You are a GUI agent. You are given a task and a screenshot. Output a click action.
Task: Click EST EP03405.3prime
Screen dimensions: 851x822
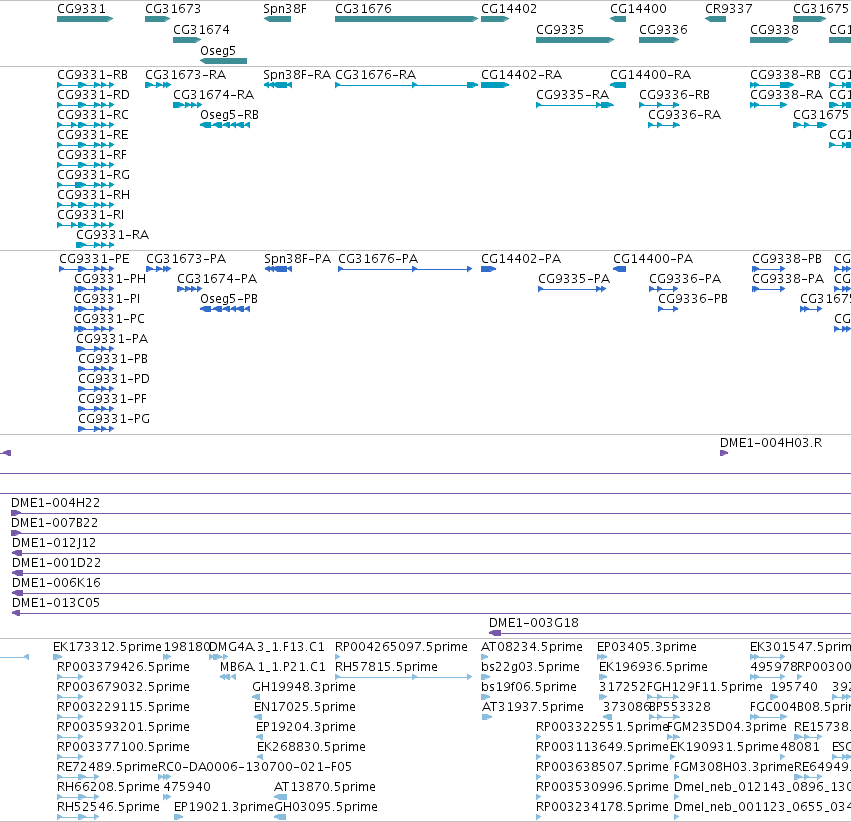[x=602, y=657]
